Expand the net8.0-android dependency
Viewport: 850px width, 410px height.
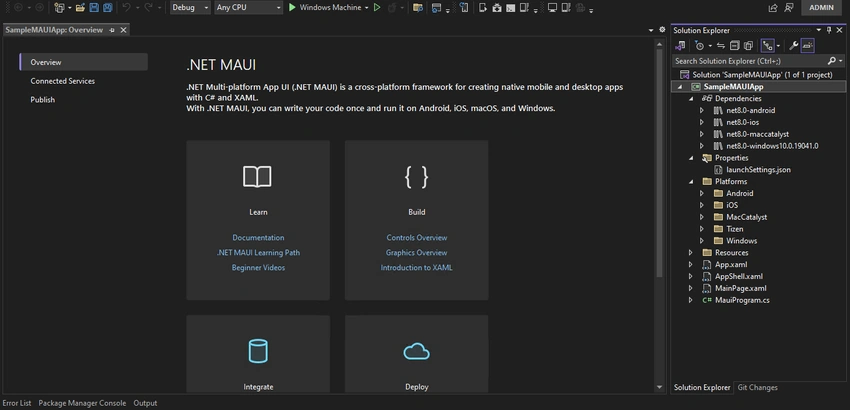pos(701,111)
